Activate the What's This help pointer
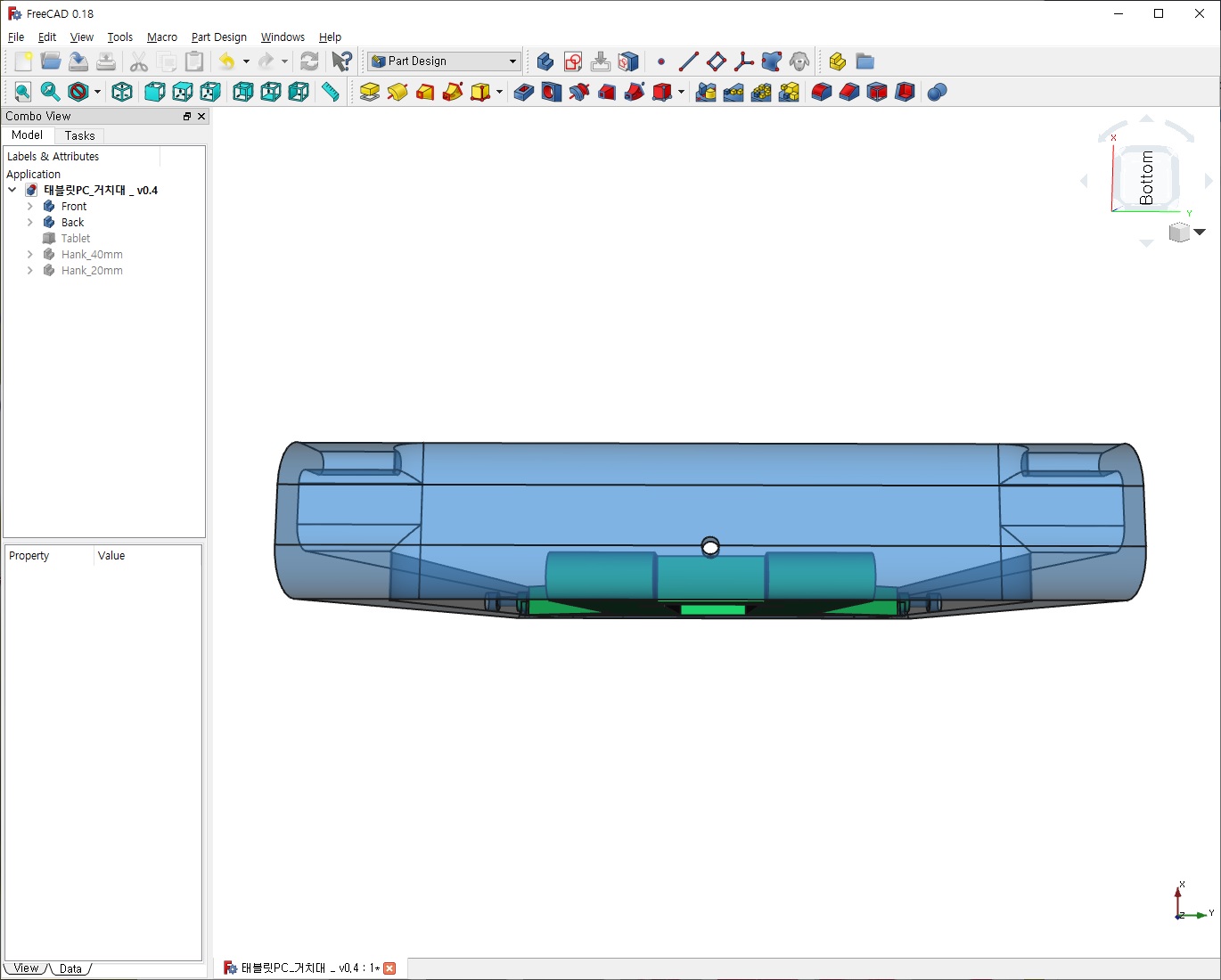 pyautogui.click(x=341, y=61)
